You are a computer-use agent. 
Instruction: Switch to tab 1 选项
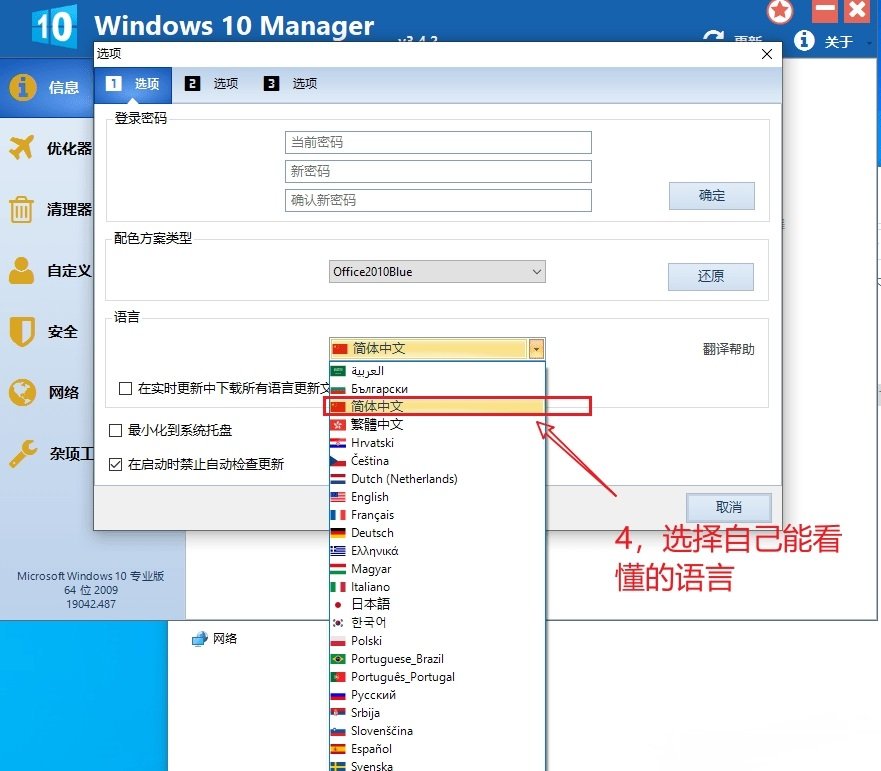click(x=133, y=84)
